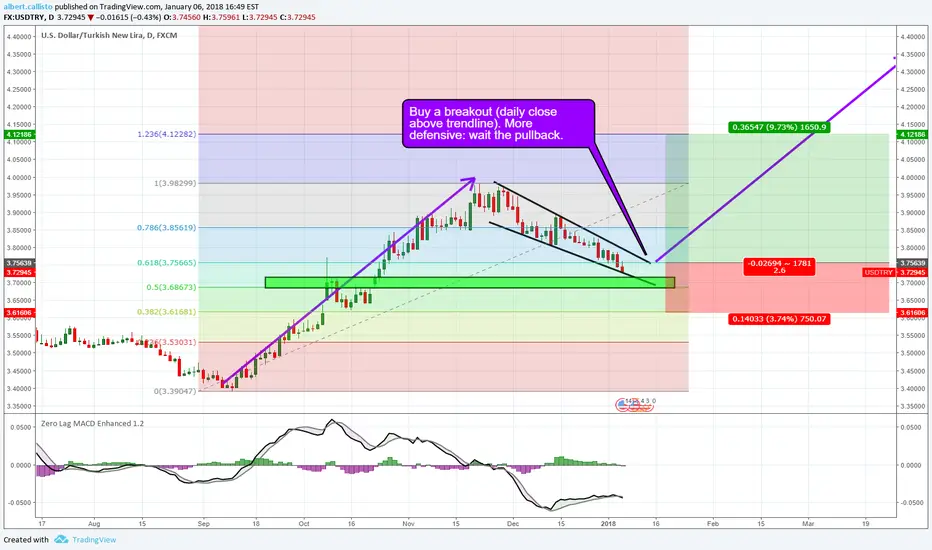
Task: Click the 'Dec' date on the time axis
Action: [513, 524]
